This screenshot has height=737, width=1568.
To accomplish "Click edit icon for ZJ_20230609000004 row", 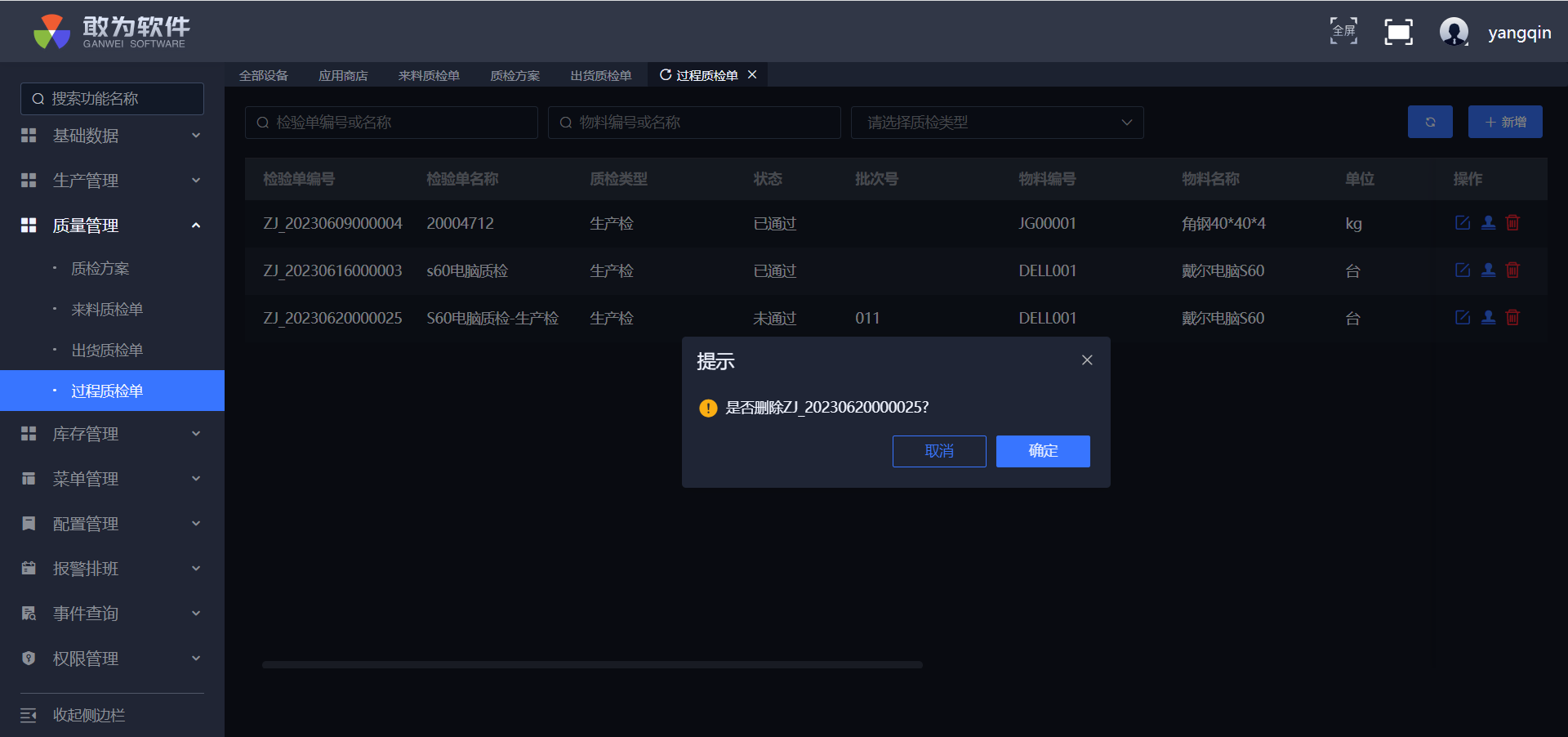I will [x=1462, y=223].
